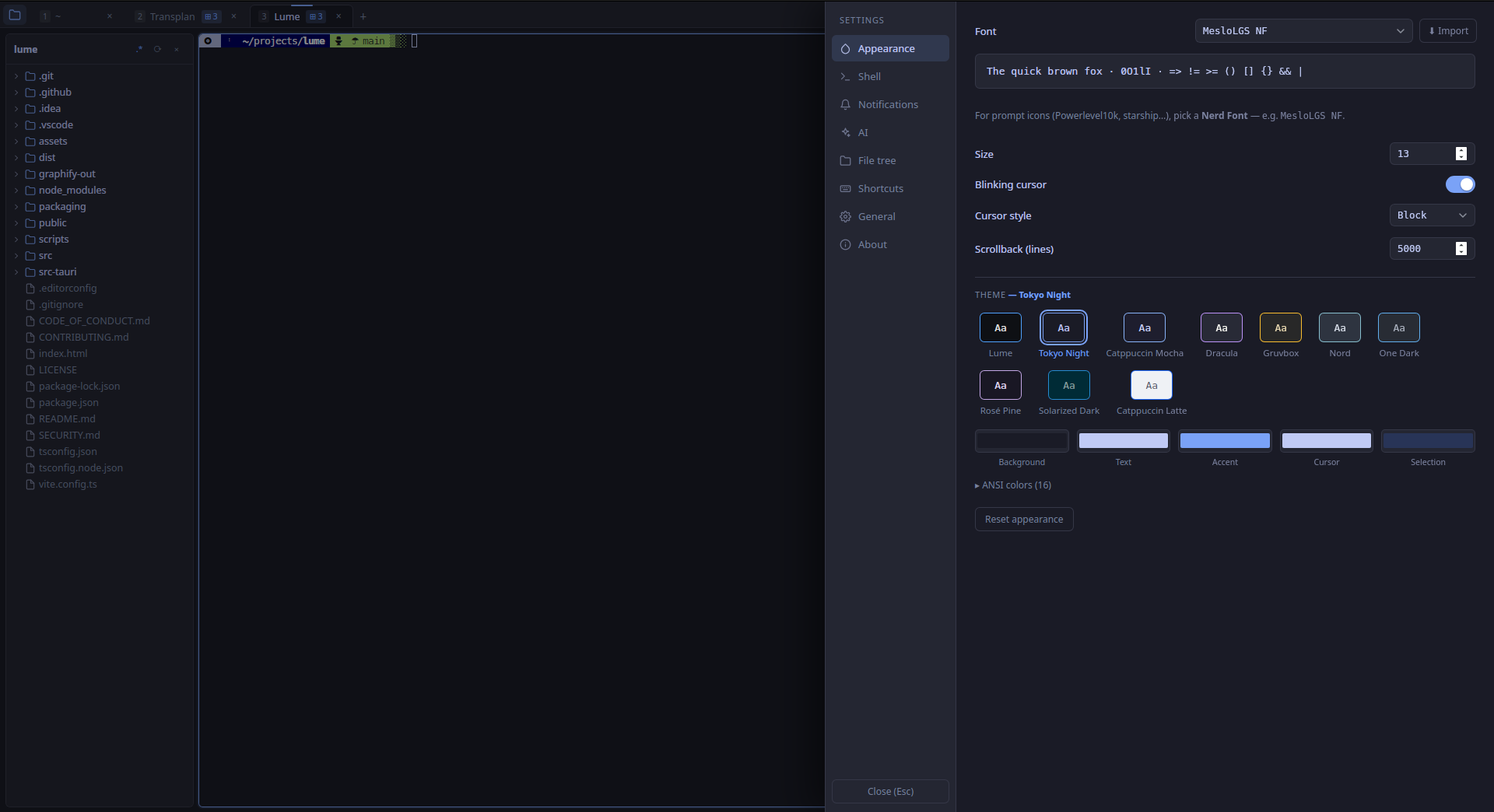
Task: Select the Solarized Dark theme
Action: point(1069,385)
